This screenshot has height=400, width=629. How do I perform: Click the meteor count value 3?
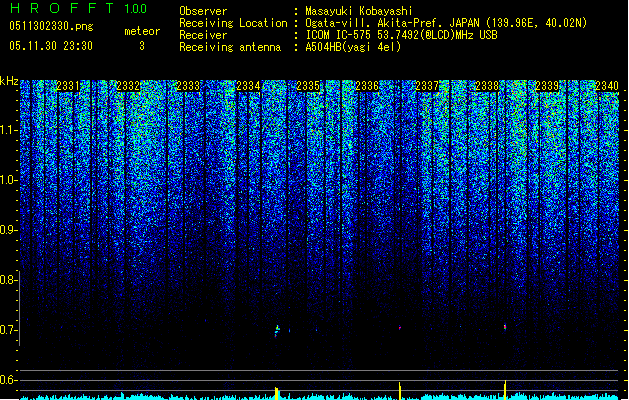coord(142,46)
